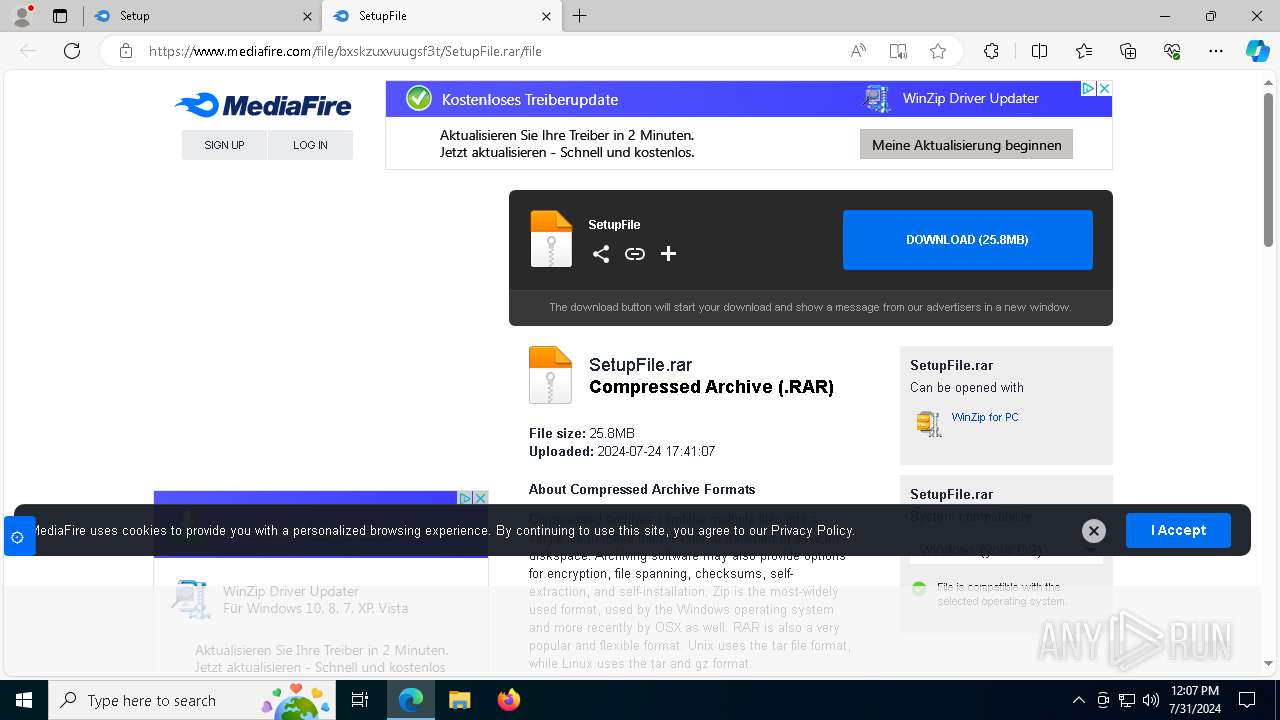This screenshot has width=1280, height=720.
Task: Click the MediaFire logo
Action: 263,105
